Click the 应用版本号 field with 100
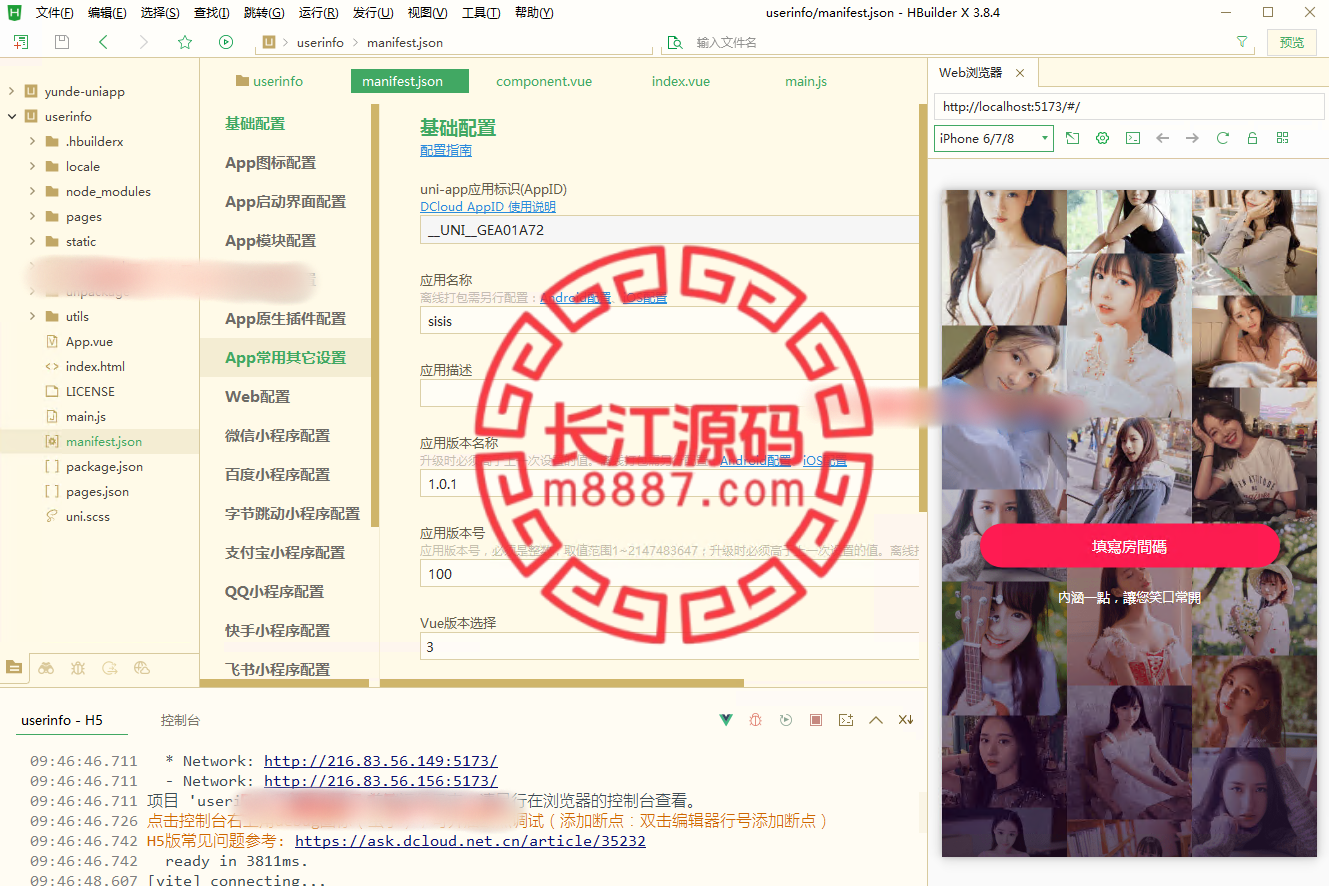This screenshot has width=1329, height=886. [669, 573]
